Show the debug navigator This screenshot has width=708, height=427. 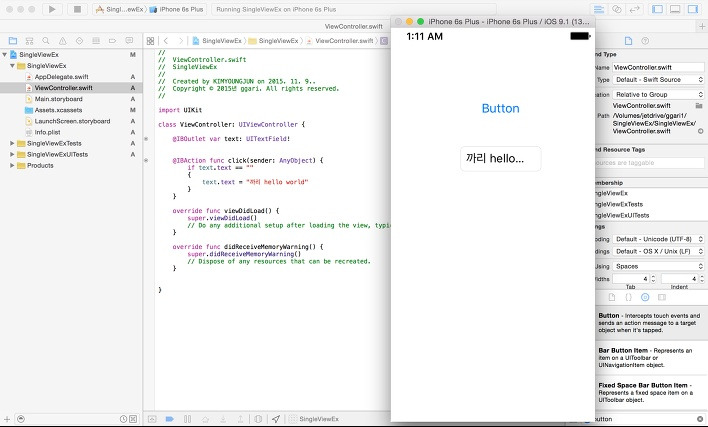click(x=96, y=41)
